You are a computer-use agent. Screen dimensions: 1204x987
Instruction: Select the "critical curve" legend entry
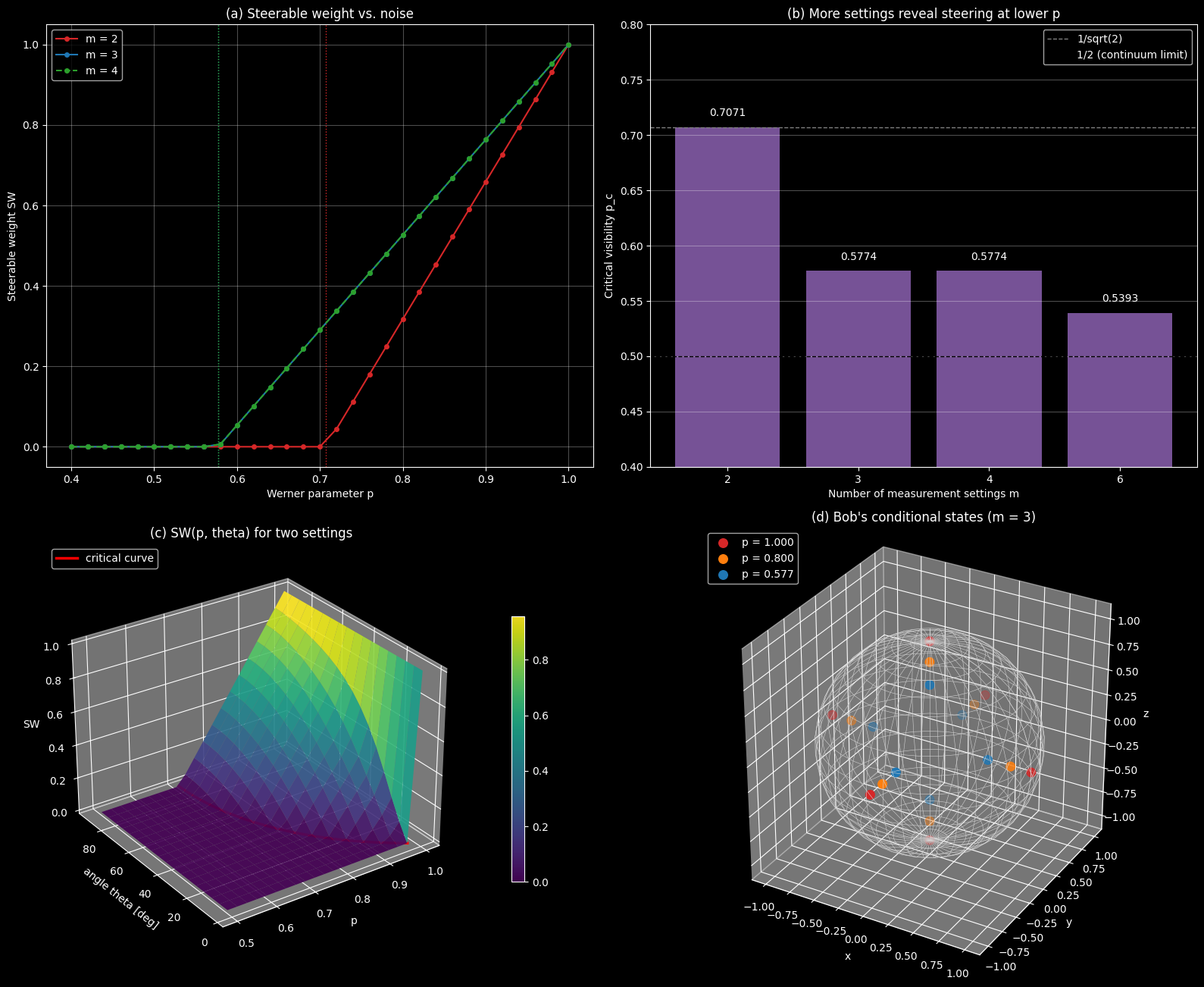105,558
